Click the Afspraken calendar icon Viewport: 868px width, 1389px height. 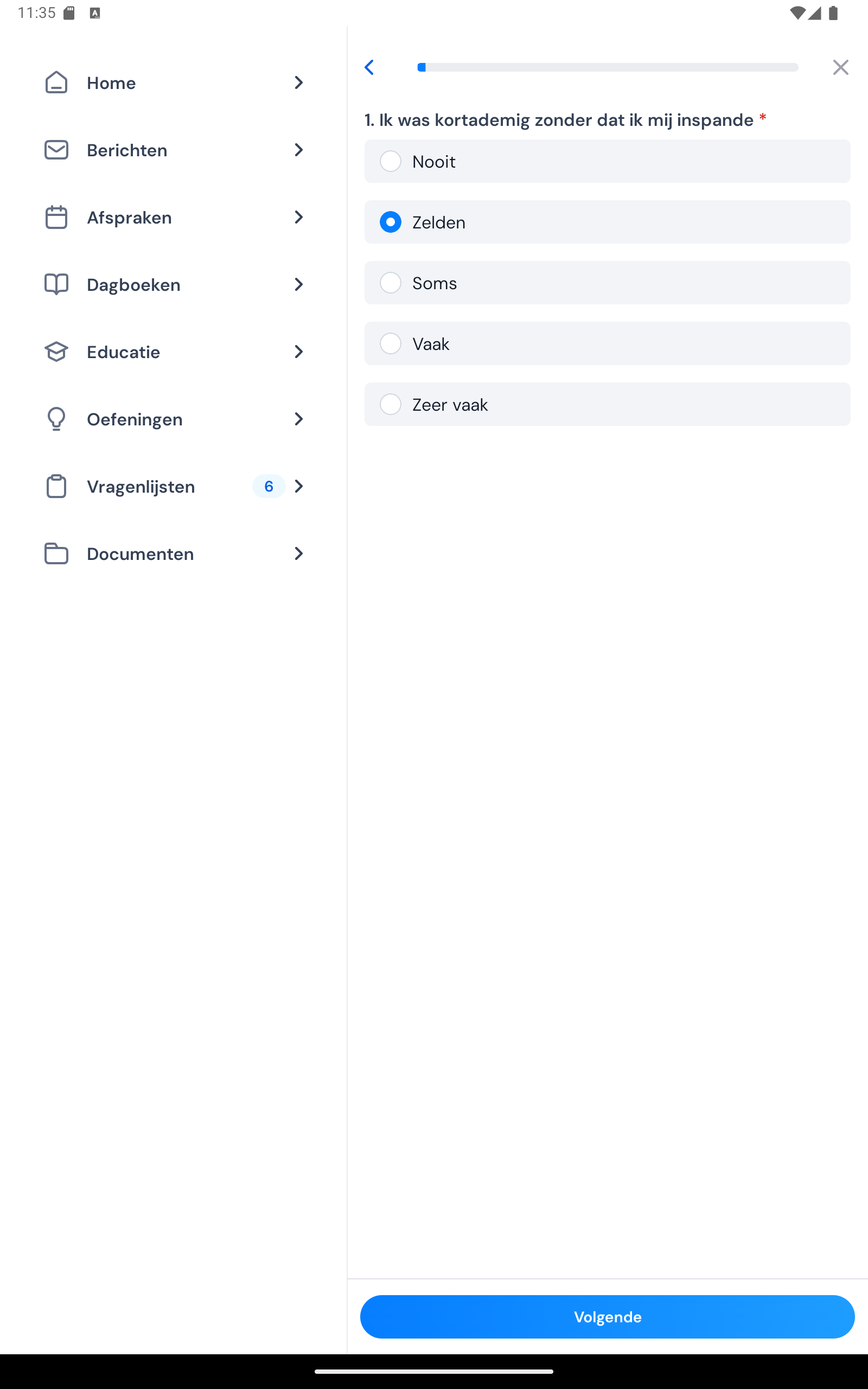(56, 218)
